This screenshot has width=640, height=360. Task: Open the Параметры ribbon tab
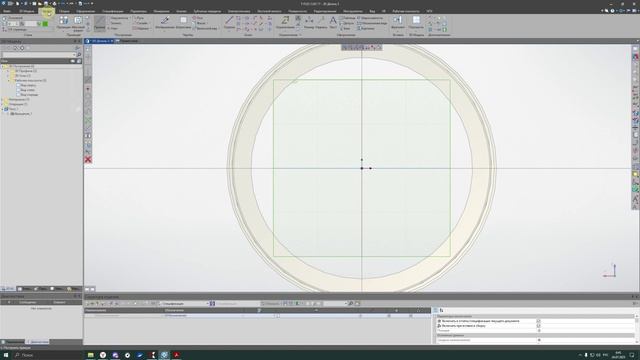point(139,11)
